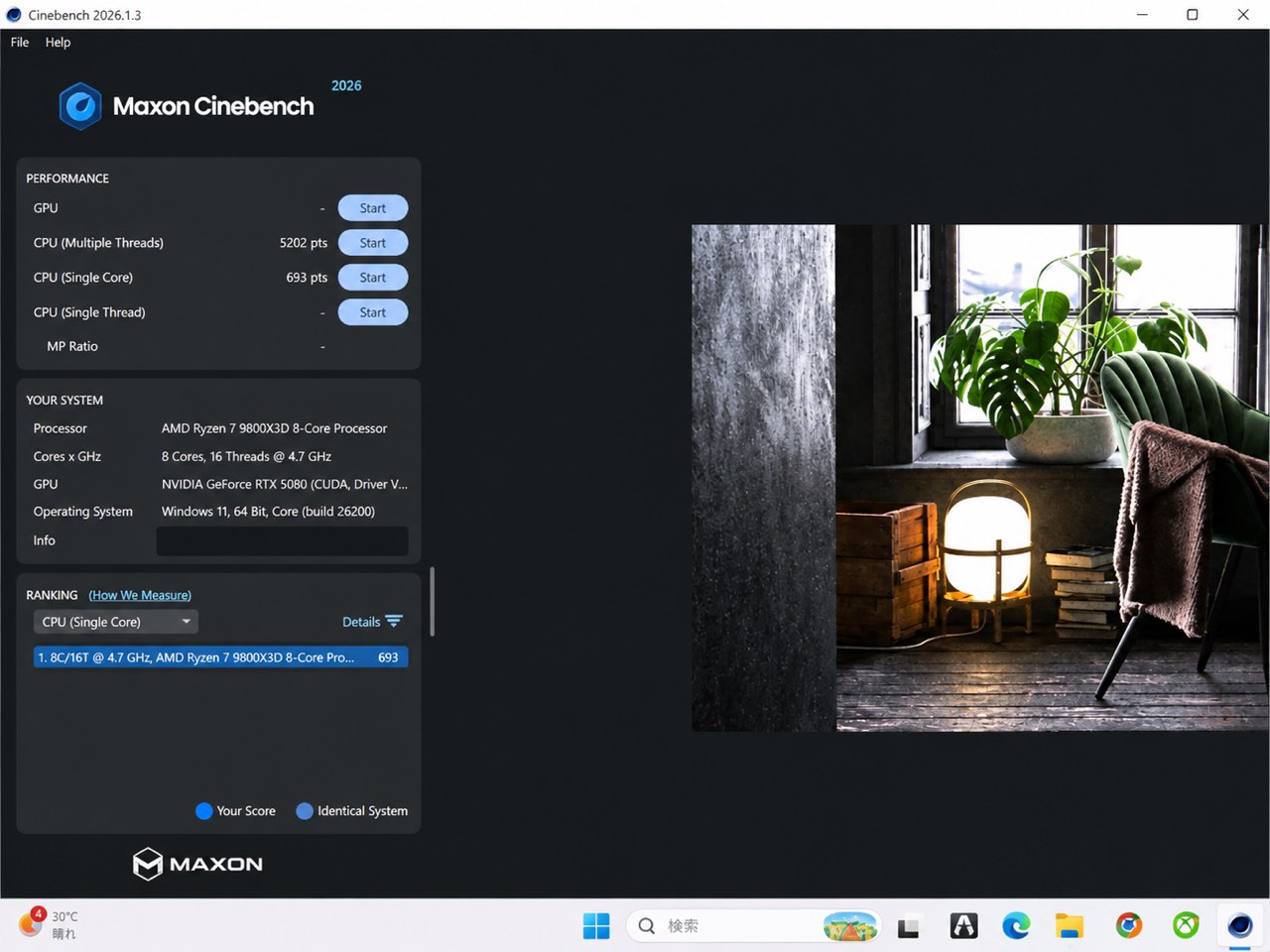The image size is (1270, 952).
Task: Click the Maxon logo at the bottom
Action: (x=197, y=864)
